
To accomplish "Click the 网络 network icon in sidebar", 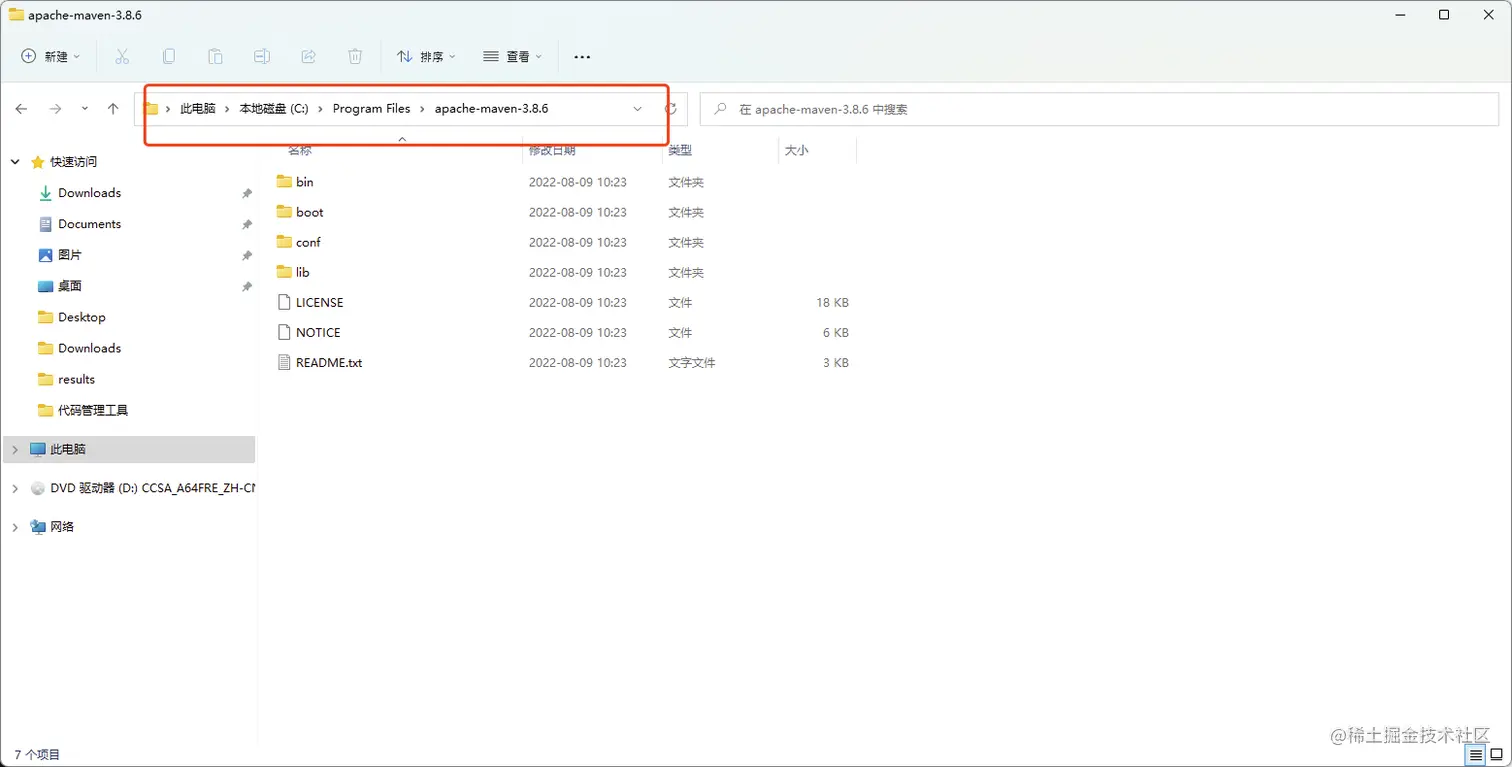I will (38, 526).
